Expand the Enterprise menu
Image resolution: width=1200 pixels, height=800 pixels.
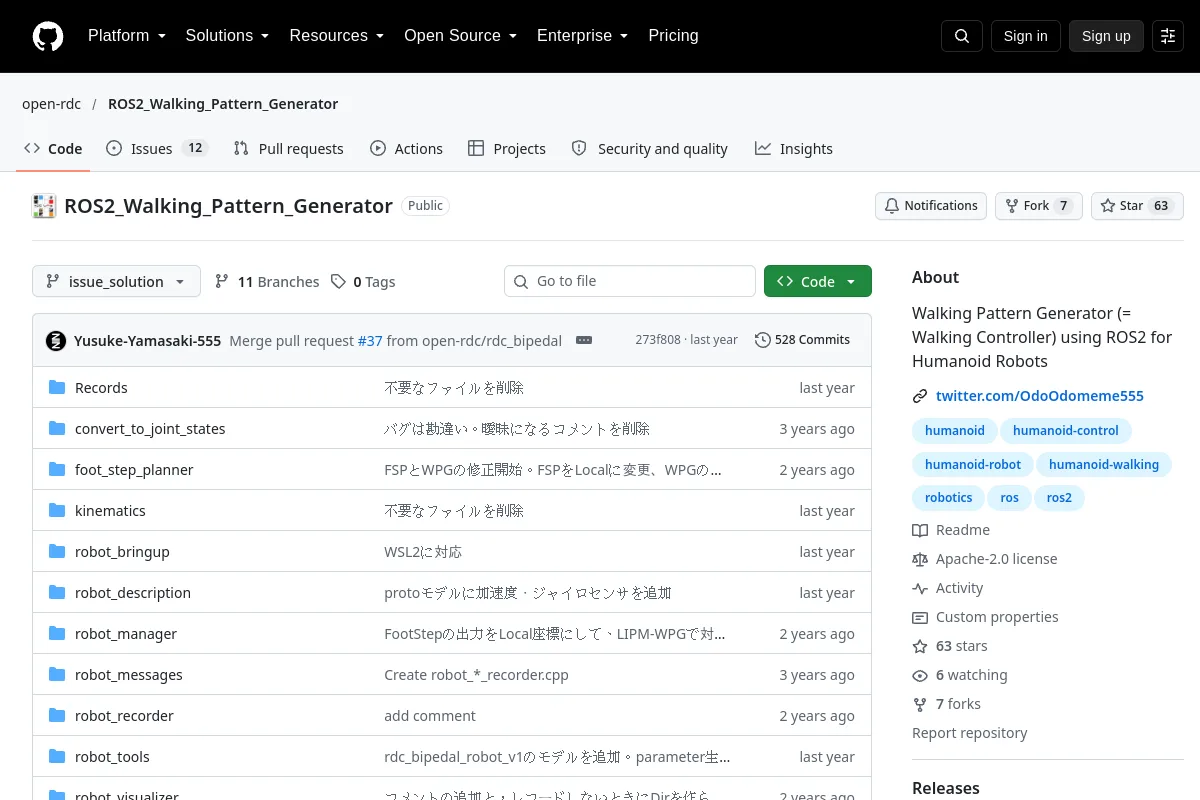point(583,36)
